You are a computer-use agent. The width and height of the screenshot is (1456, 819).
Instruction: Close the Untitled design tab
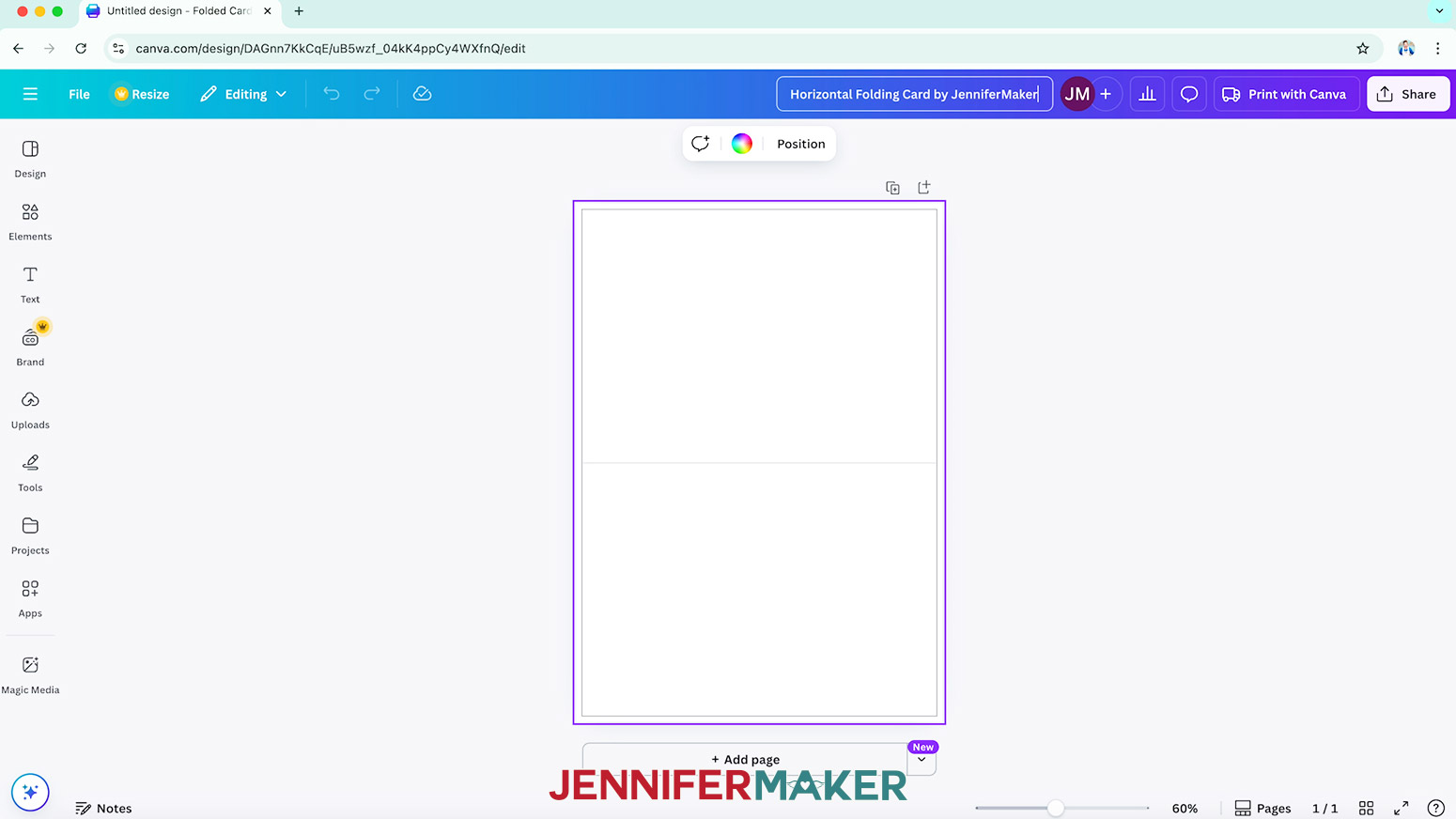coord(268,11)
